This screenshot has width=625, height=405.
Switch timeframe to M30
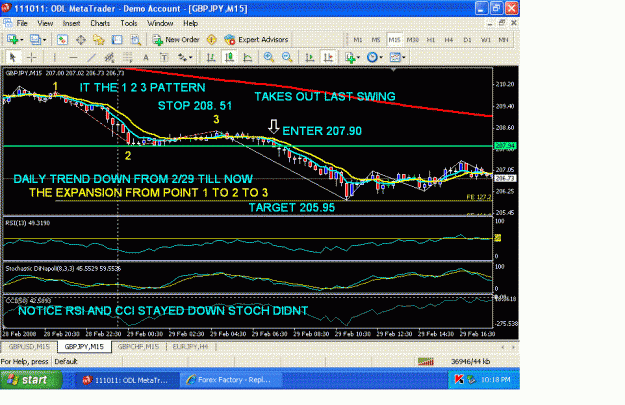coord(413,40)
